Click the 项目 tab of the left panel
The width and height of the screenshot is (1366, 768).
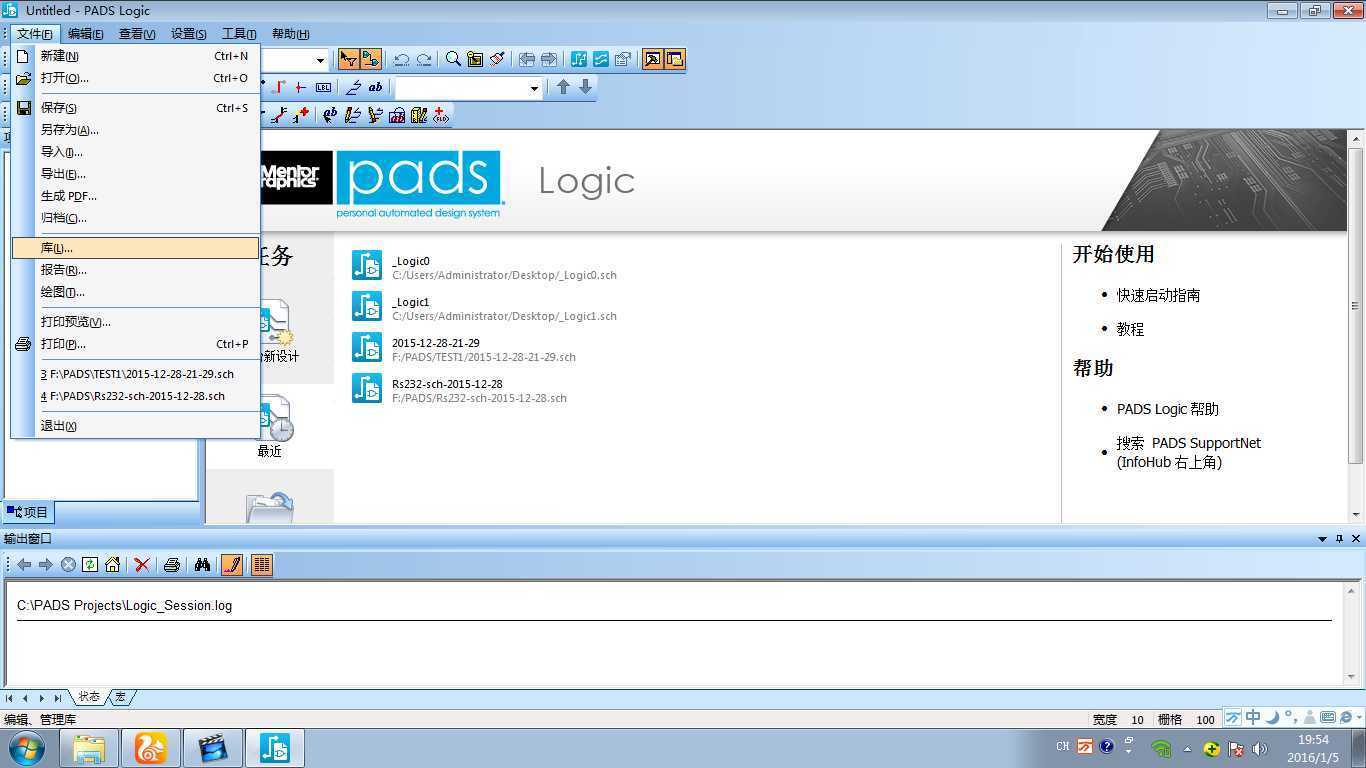click(29, 512)
